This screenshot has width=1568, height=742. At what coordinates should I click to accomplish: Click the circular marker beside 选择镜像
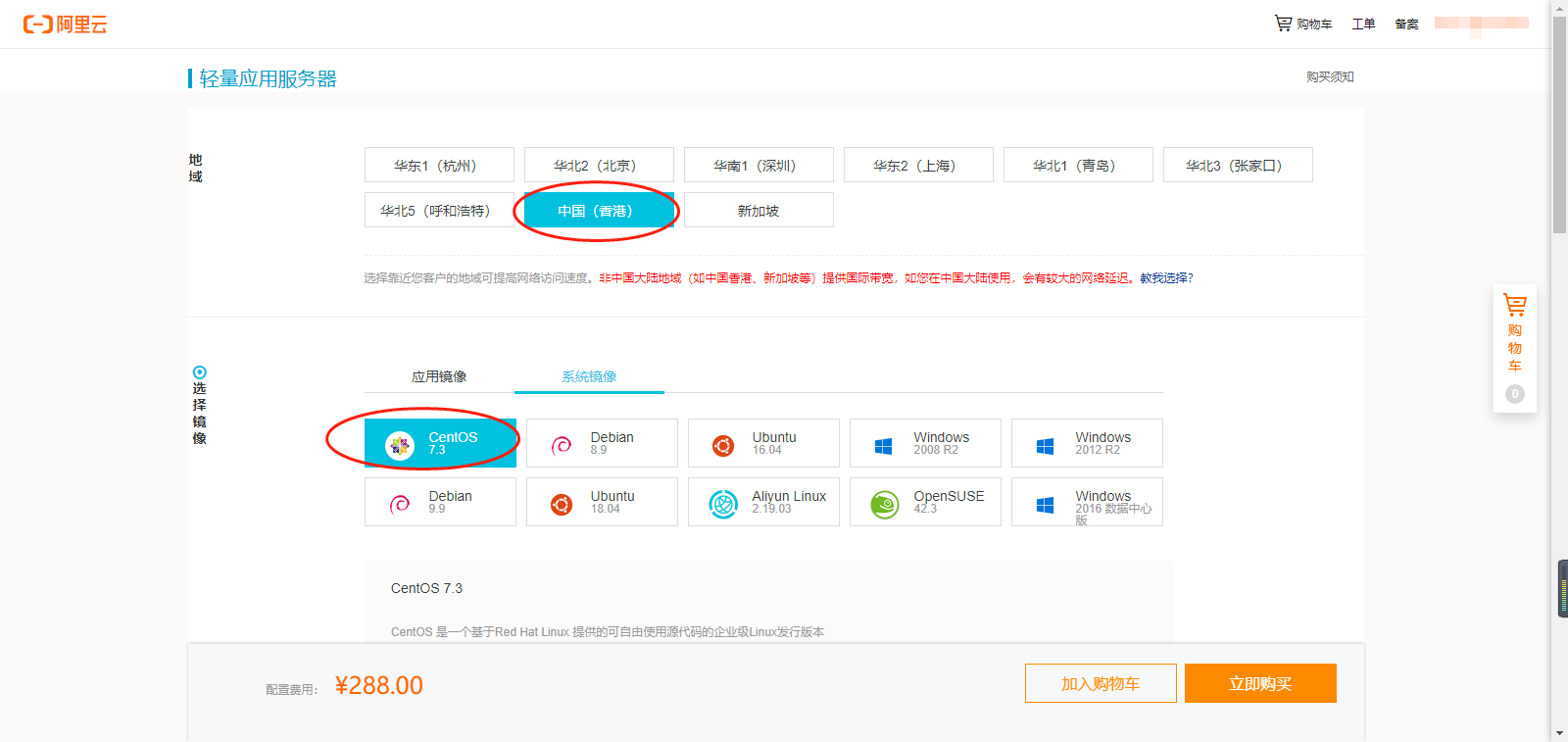200,372
